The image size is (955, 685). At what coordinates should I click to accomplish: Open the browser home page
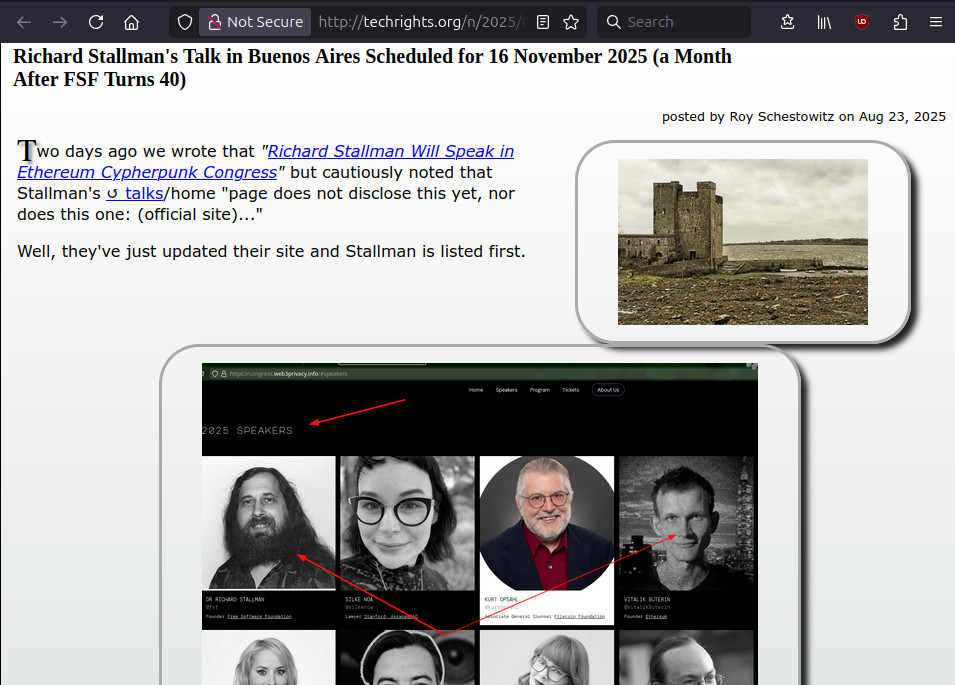(x=132, y=23)
